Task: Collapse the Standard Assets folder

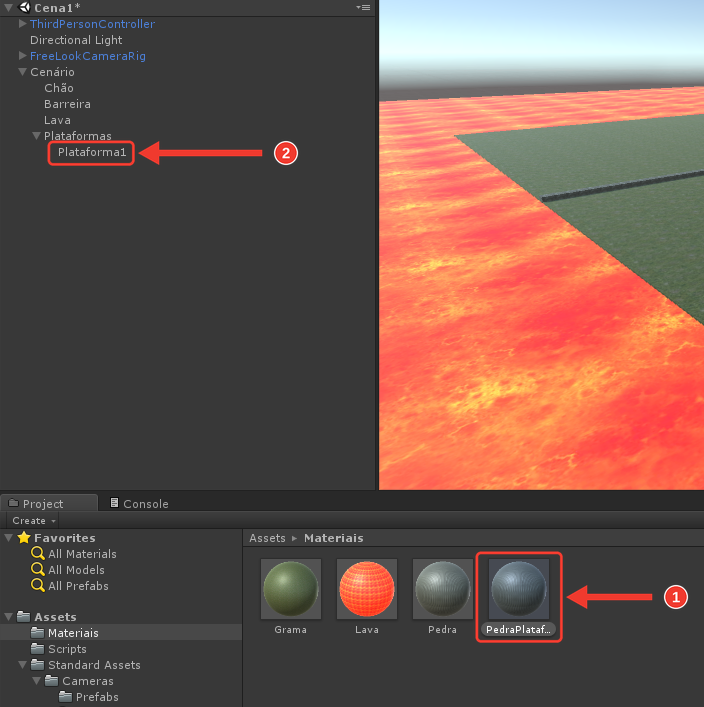Action: [23, 665]
